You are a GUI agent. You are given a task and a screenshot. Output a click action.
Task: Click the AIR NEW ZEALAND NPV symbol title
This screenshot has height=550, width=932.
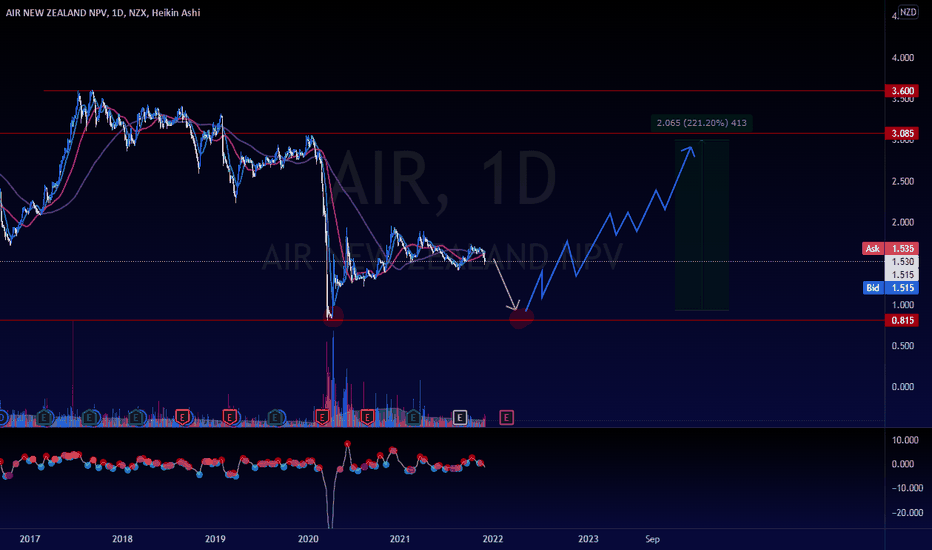[56, 12]
